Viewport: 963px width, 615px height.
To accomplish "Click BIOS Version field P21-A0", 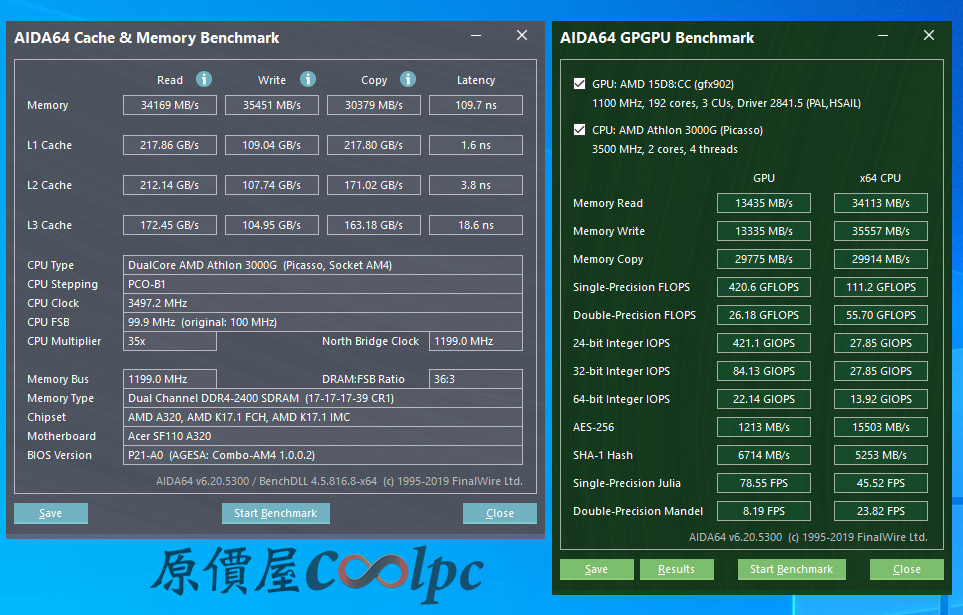I will click(x=323, y=455).
